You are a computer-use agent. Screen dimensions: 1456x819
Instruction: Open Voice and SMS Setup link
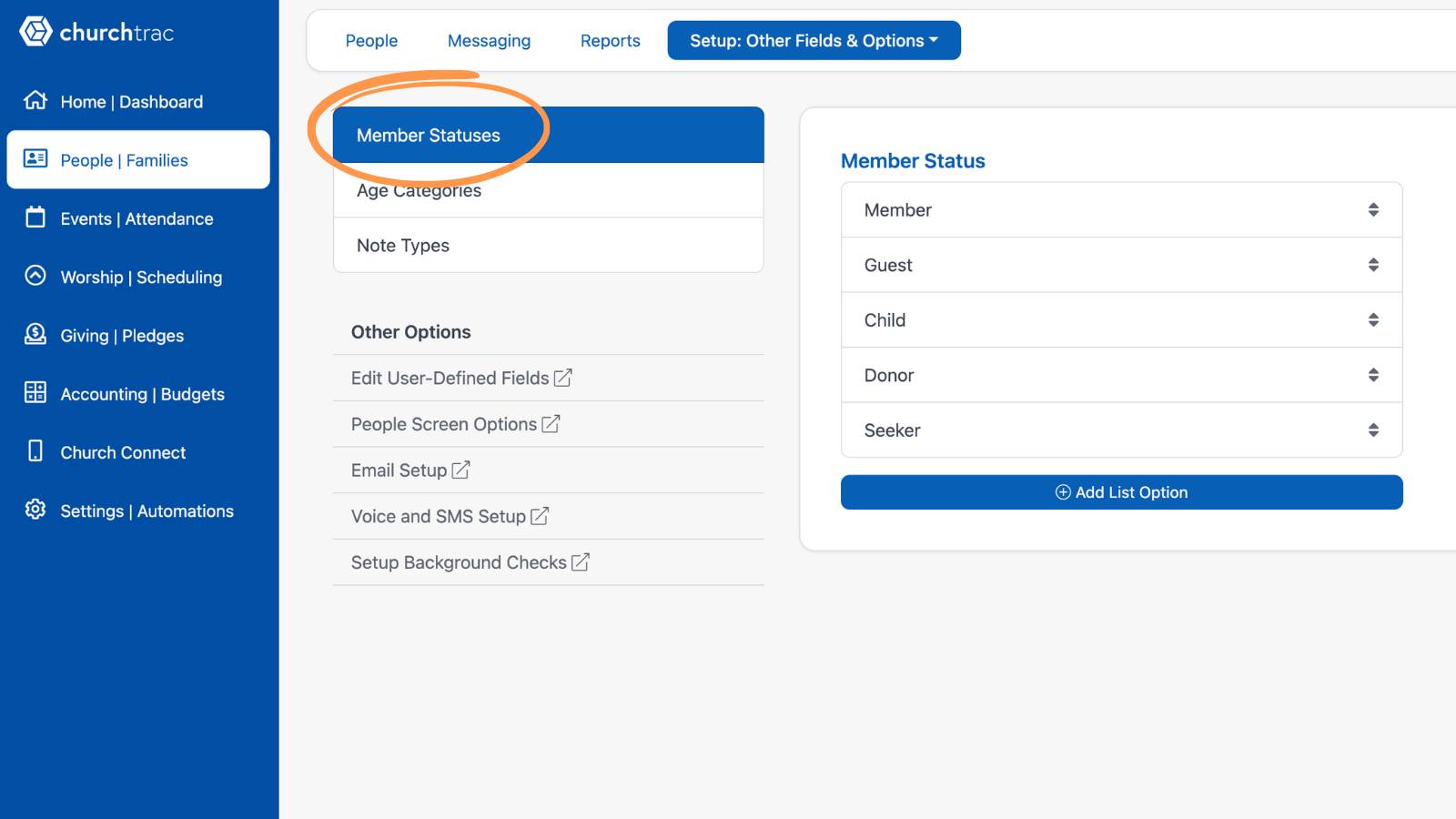coord(450,516)
